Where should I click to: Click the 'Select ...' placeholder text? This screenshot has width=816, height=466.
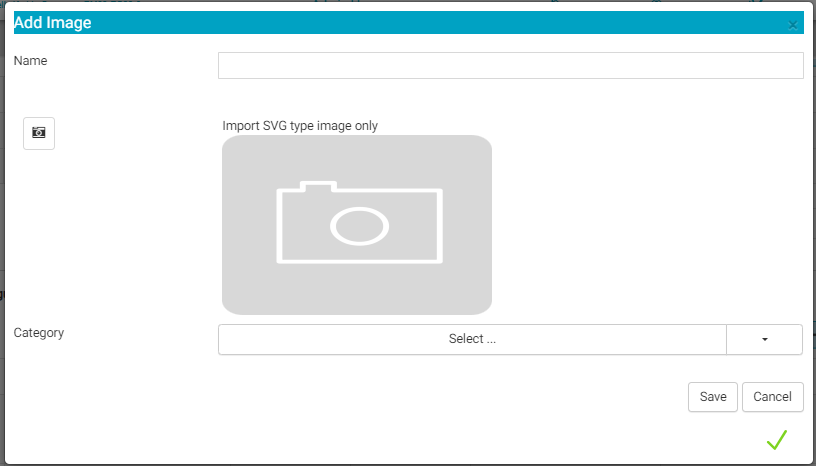(472, 339)
